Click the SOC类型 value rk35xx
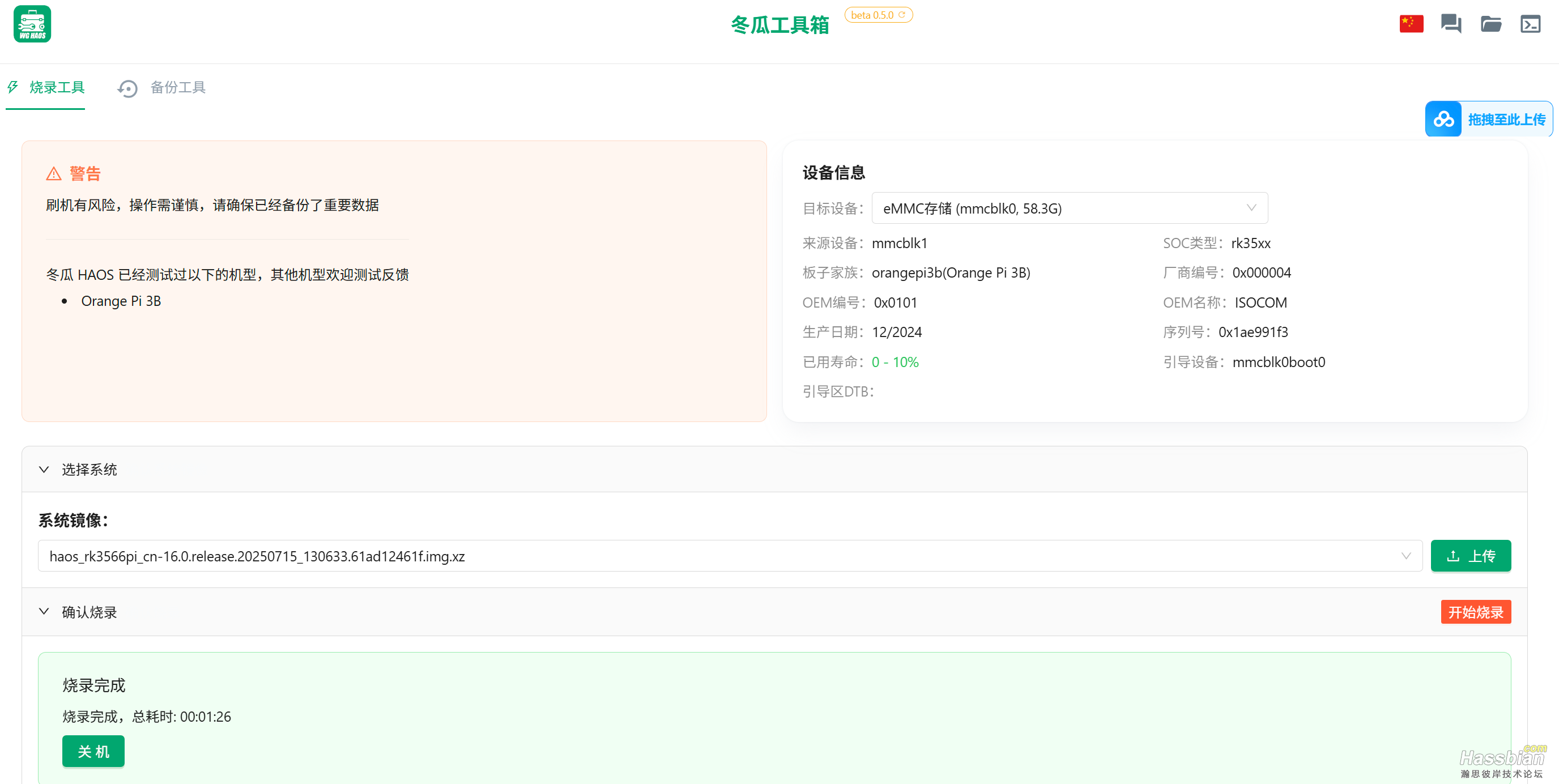 1251,244
